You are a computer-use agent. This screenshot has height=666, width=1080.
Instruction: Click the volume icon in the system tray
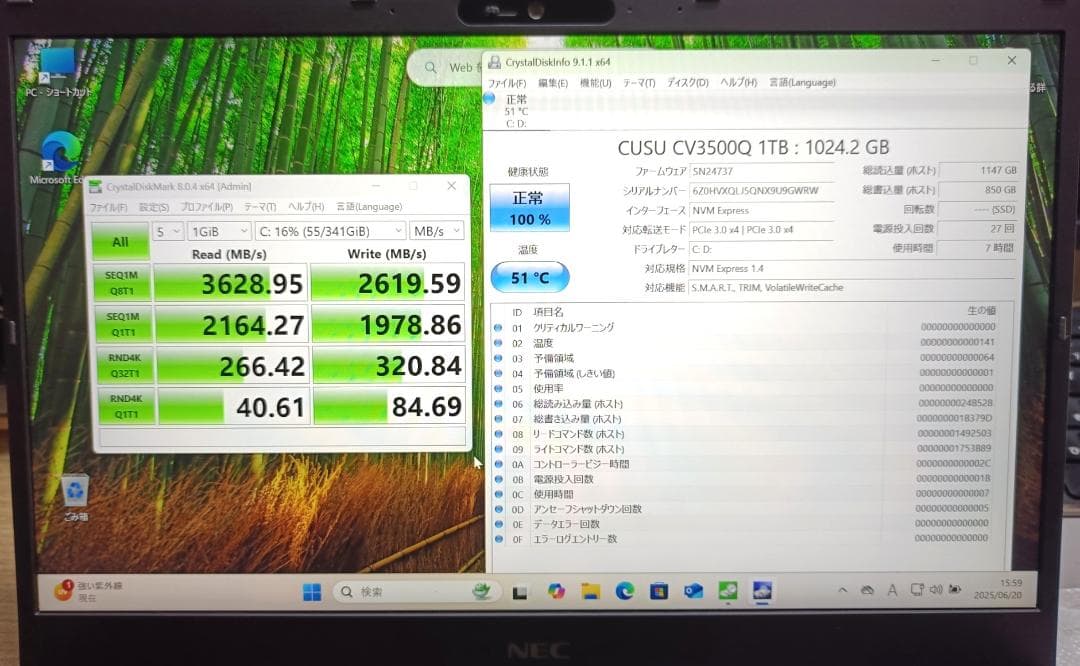click(937, 590)
